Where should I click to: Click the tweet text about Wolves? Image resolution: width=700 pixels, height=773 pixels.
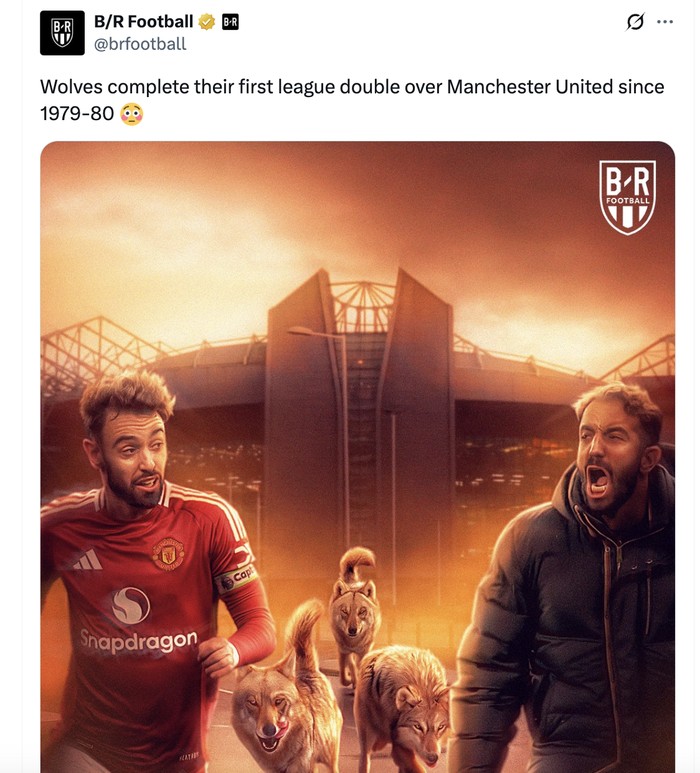click(x=352, y=100)
